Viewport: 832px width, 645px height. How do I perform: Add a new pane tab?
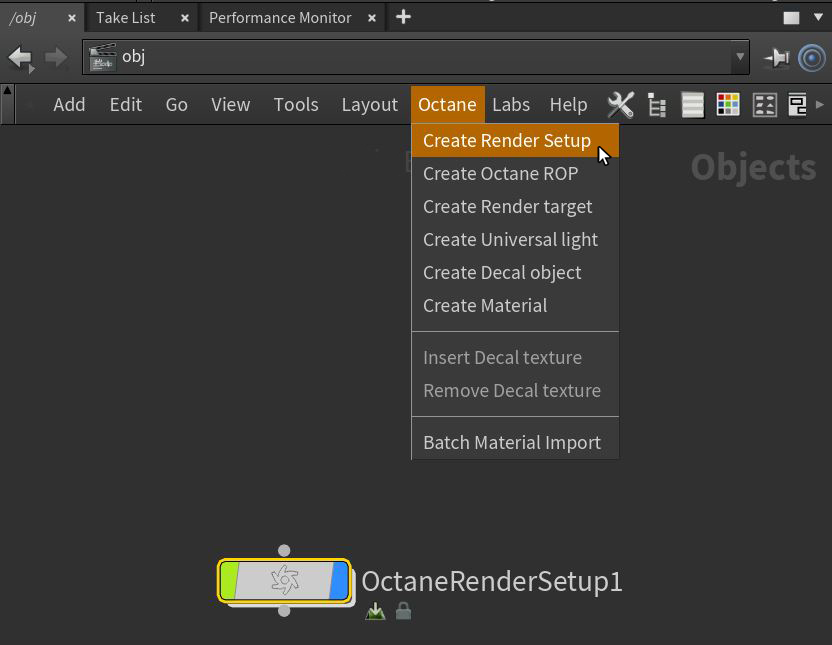[403, 17]
